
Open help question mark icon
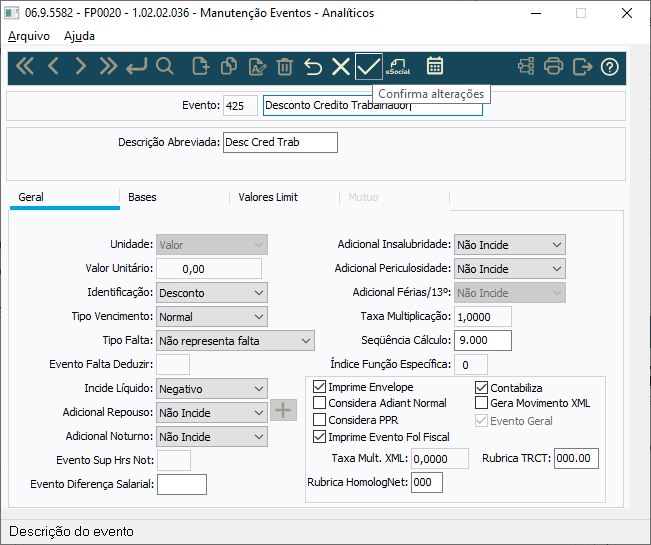609,67
